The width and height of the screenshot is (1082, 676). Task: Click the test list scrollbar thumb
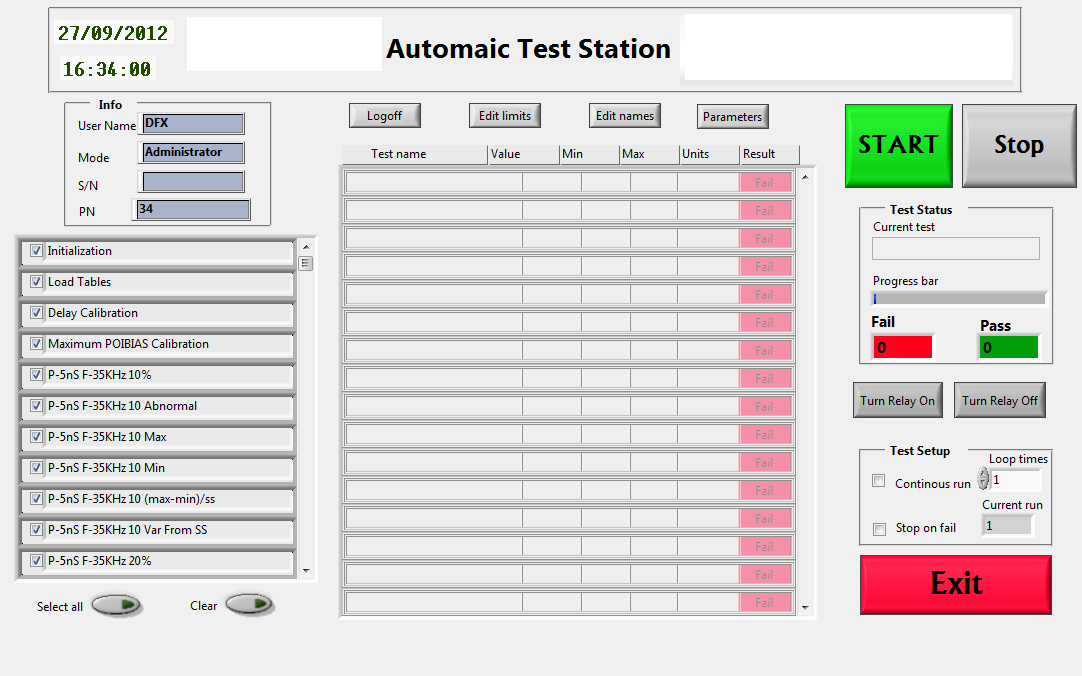coord(306,263)
